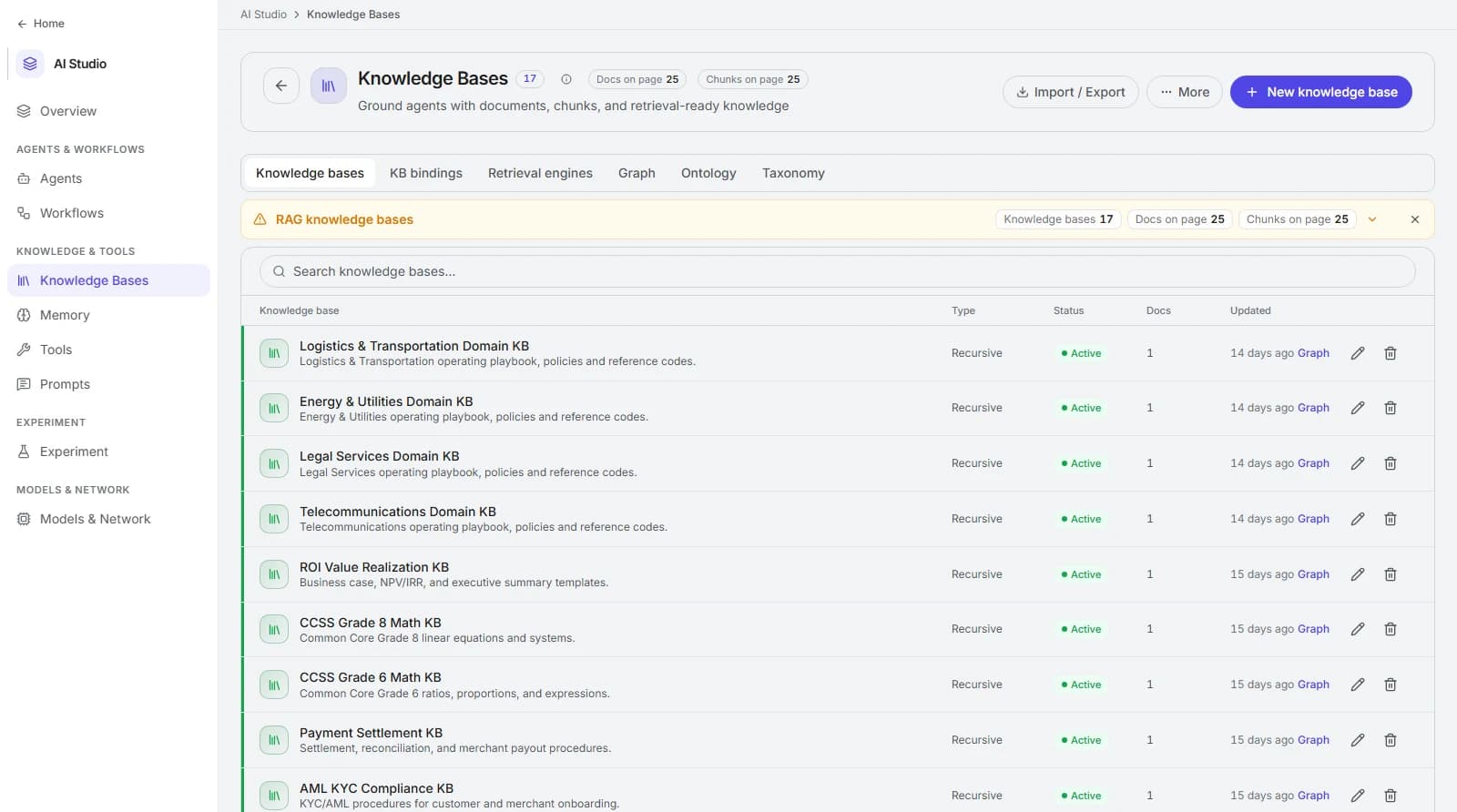Screen dimensions: 1457x812
Task: Switch to the KB bindings tab
Action: click(426, 173)
